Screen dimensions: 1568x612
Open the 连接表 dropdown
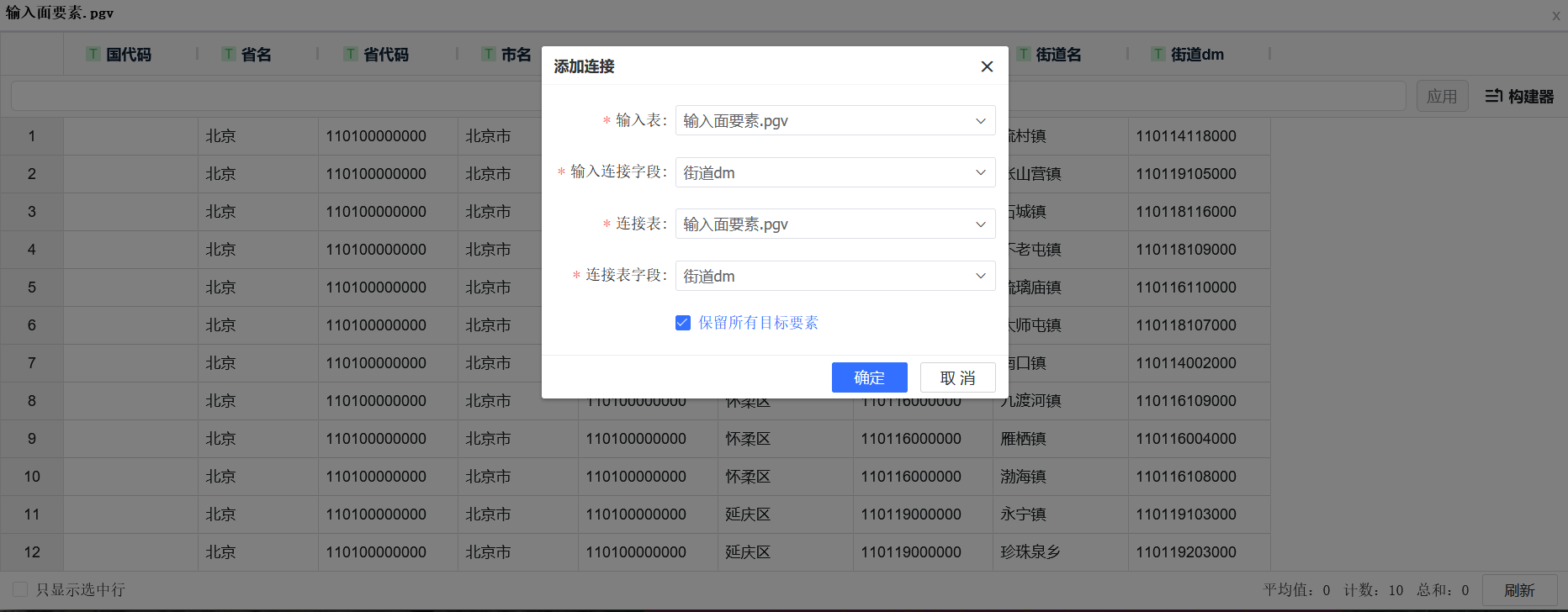834,224
